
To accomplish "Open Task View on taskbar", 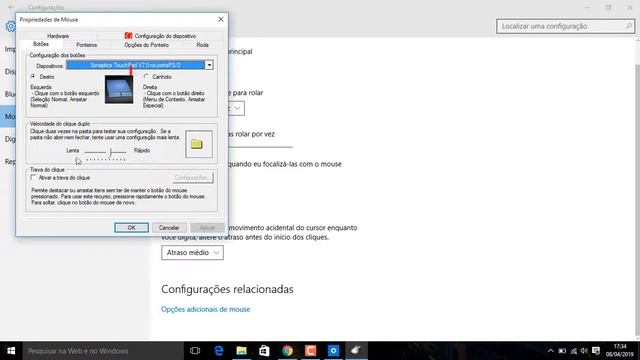I will (x=195, y=351).
